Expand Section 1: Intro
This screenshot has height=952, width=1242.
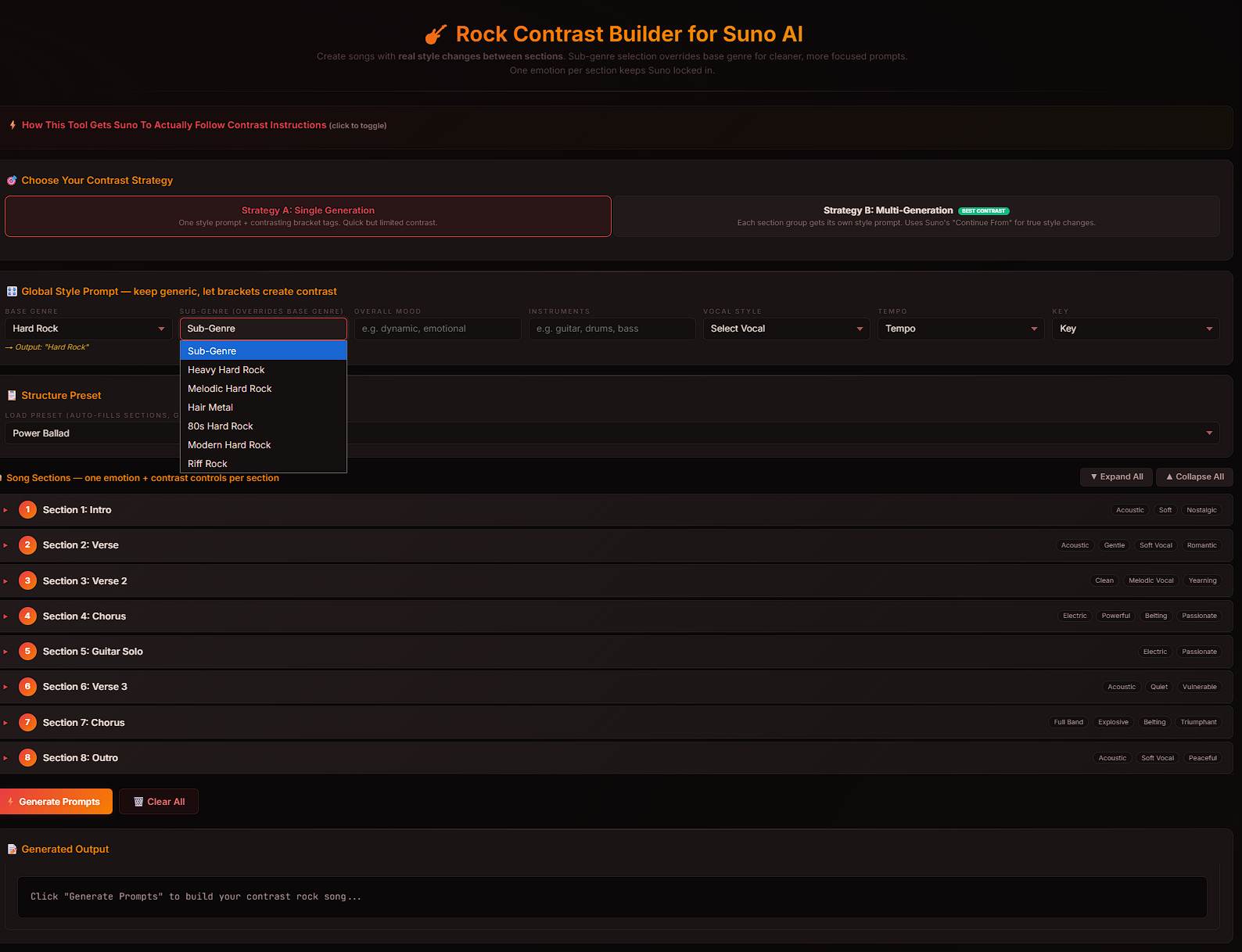pos(77,510)
